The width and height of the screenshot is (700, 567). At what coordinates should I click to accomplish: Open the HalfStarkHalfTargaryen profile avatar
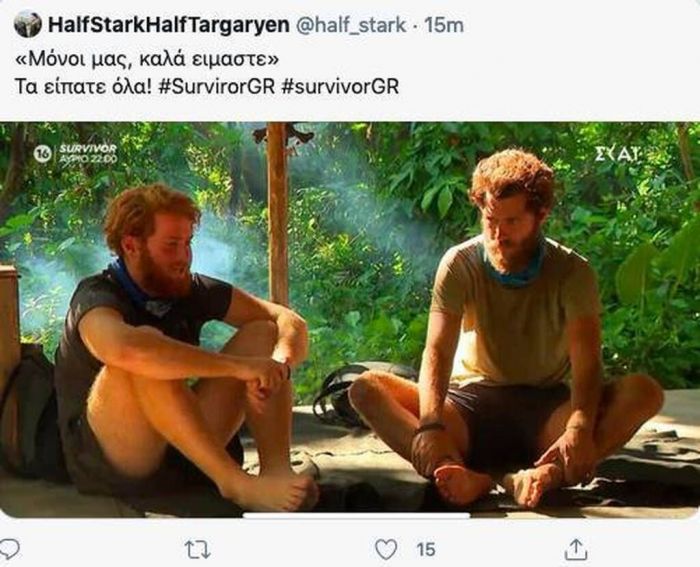pyautogui.click(x=28, y=24)
